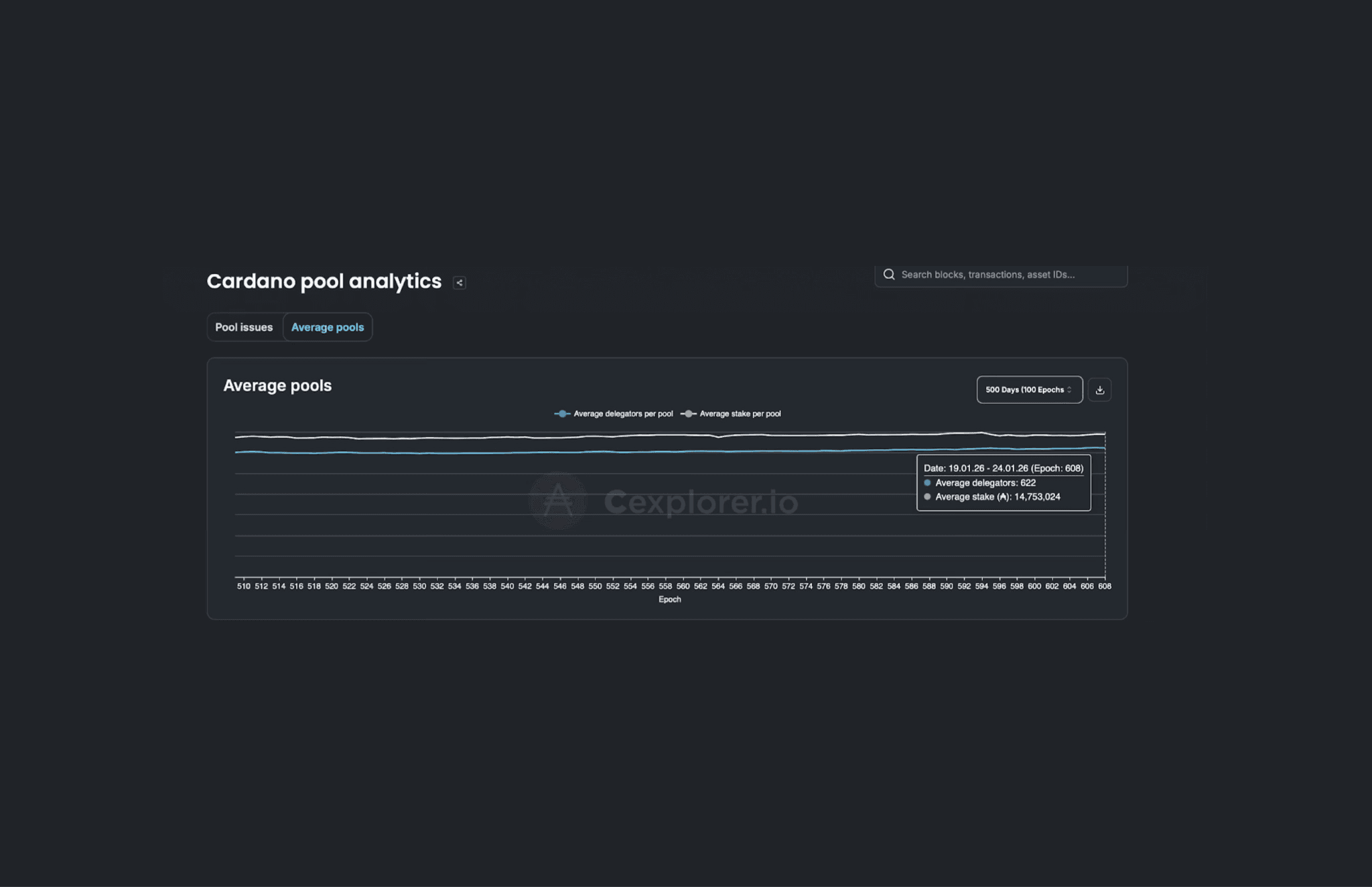Click the share icon beside page title
Screen dimensions: 1372x887
(x=459, y=283)
